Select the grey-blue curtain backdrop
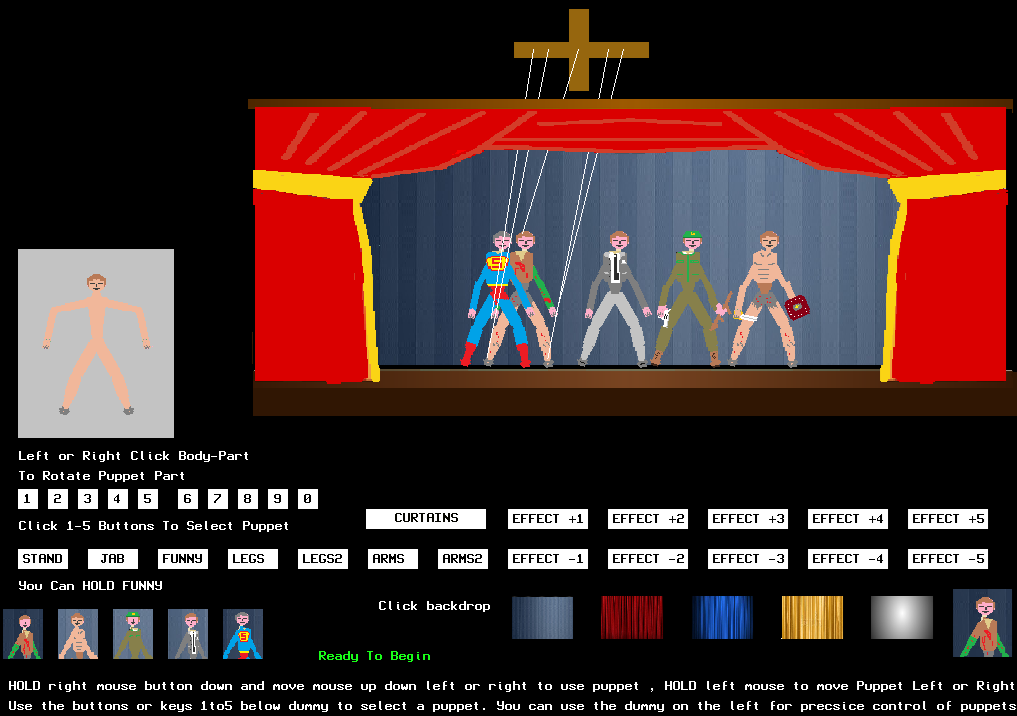Image resolution: width=1017 pixels, height=716 pixels. tap(542, 617)
